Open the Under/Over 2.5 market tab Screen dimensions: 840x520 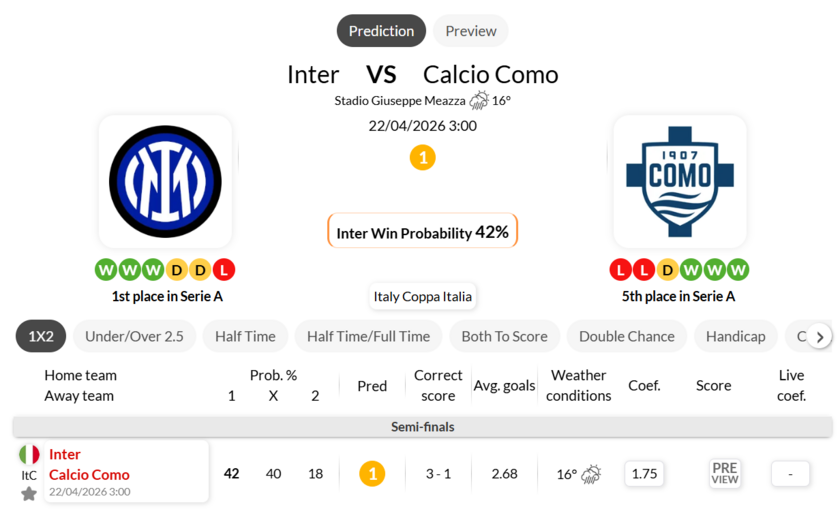click(134, 336)
